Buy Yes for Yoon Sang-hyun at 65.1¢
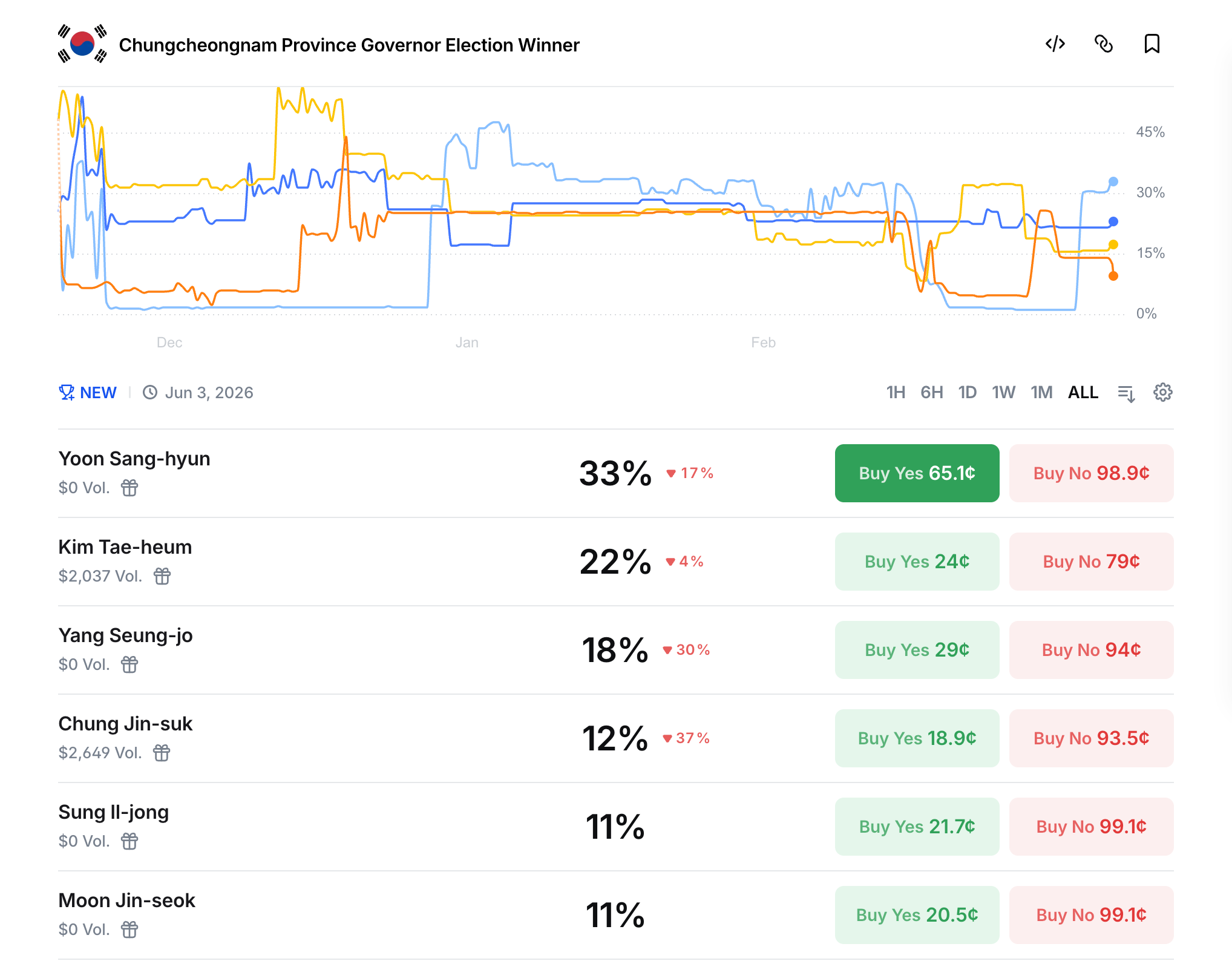 (x=917, y=473)
